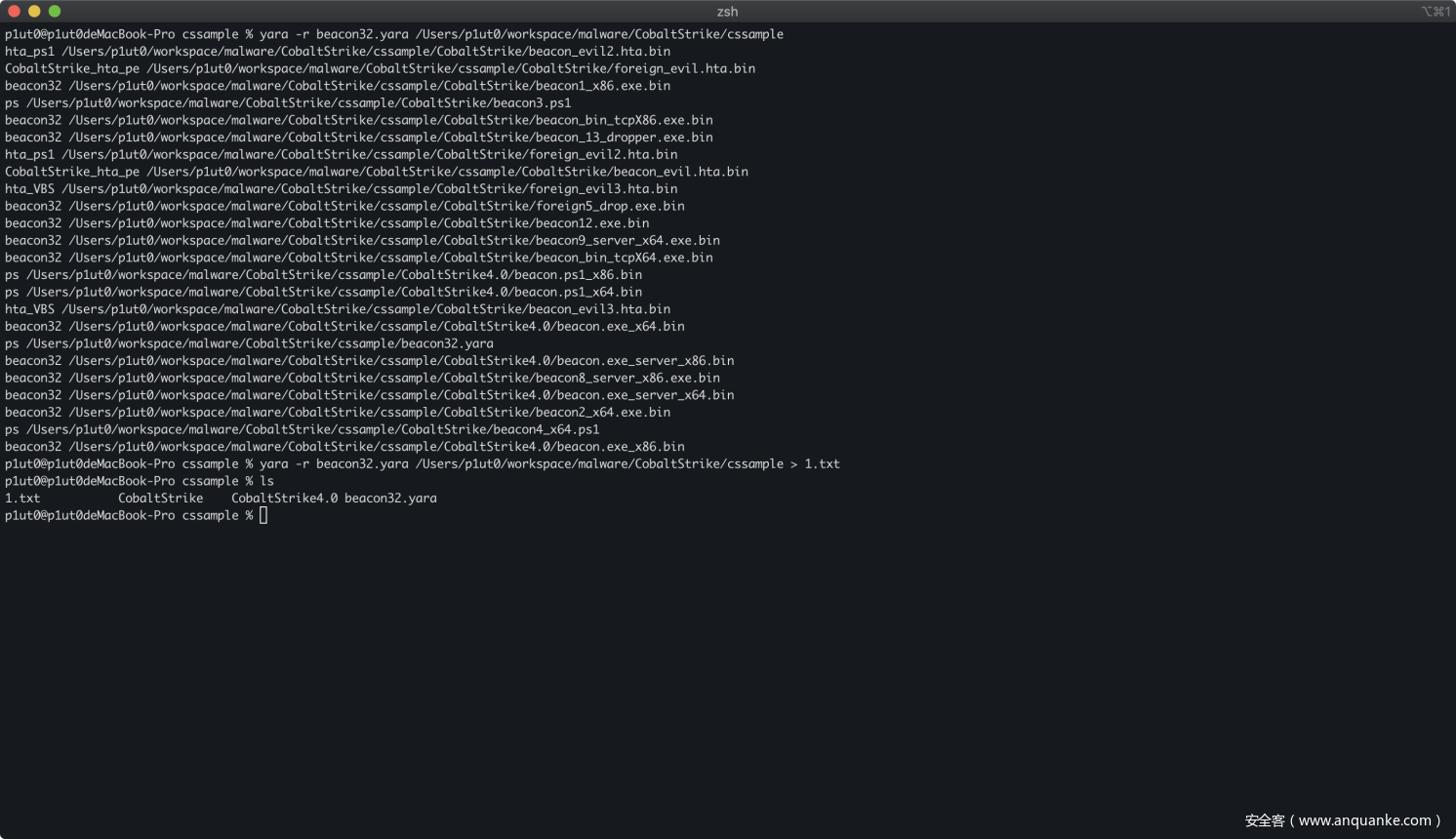Click the ls command at the prompt

pyautogui.click(x=266, y=482)
